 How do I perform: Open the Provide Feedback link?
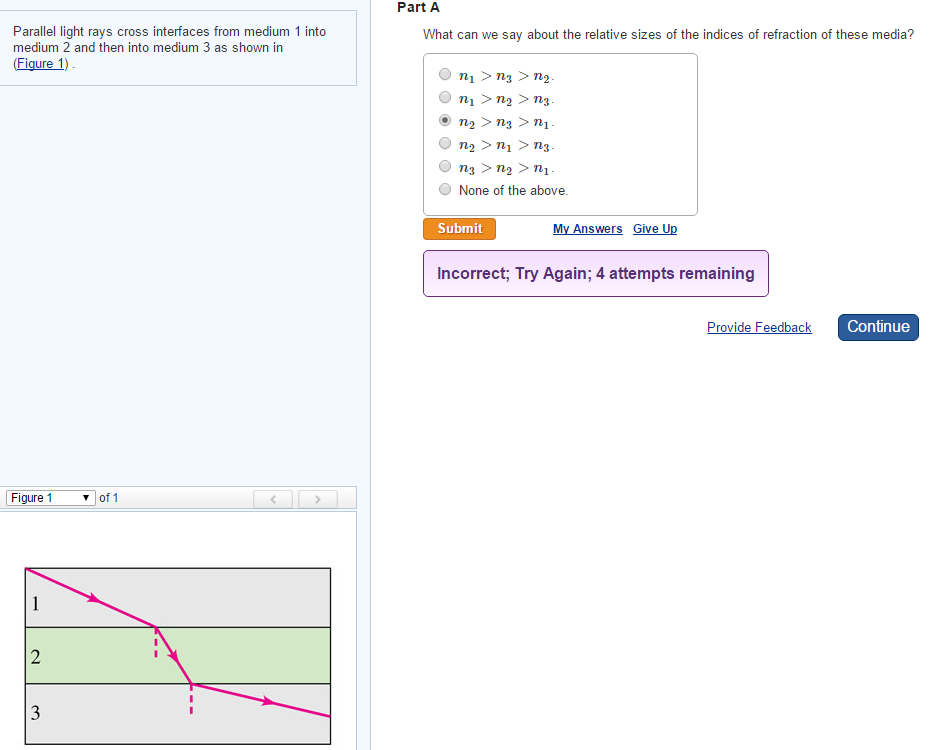759,328
